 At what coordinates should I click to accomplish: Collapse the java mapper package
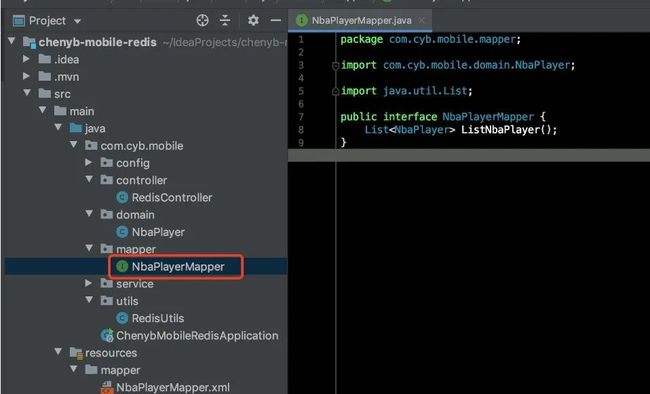89,248
